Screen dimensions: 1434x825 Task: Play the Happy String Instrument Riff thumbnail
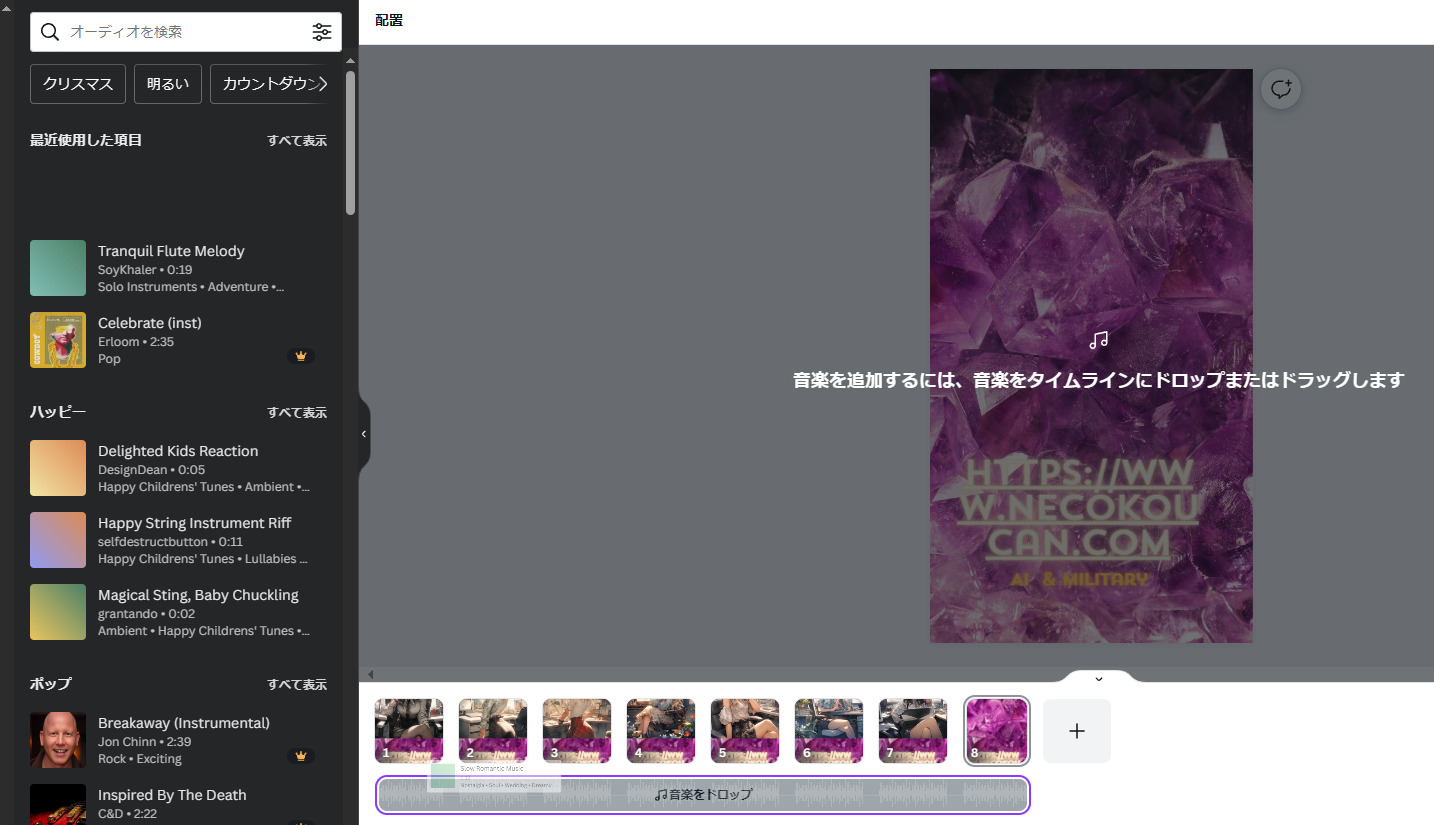[x=58, y=540]
